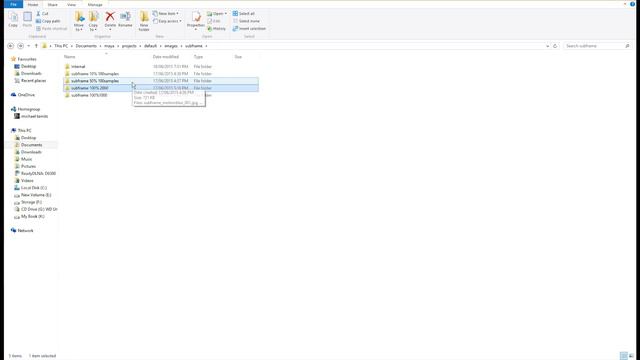Click the Rename icon
Screen dimensions: 640x360
coord(125,20)
